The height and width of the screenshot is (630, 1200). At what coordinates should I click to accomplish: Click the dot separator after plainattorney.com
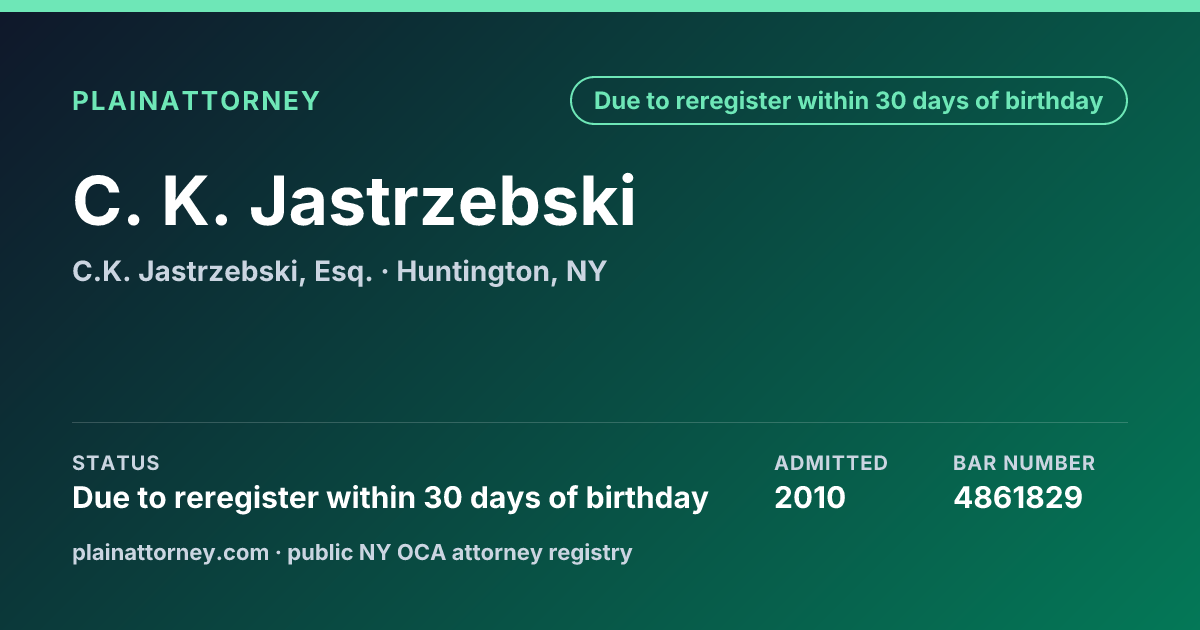tap(278, 553)
